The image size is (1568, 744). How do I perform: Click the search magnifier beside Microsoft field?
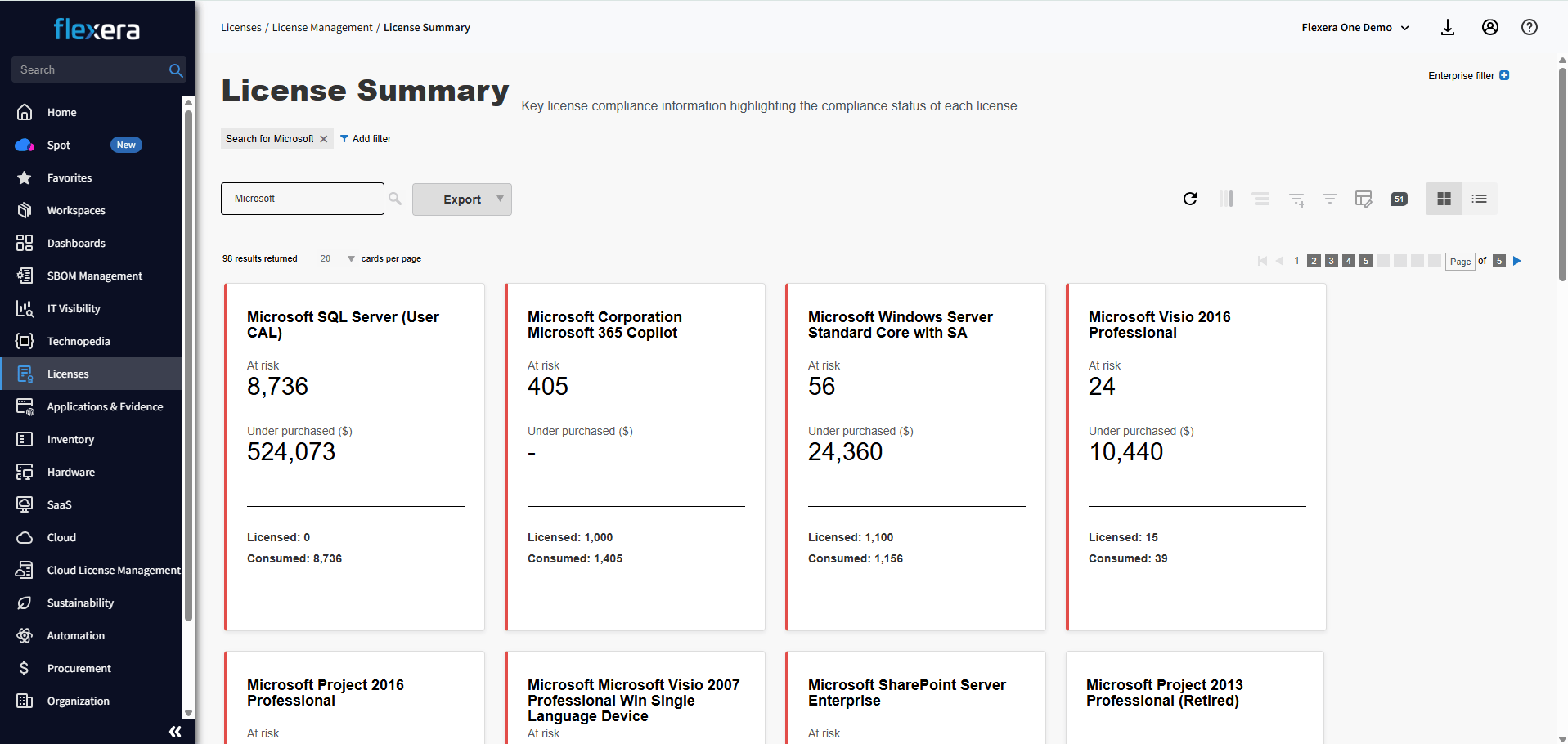[395, 199]
